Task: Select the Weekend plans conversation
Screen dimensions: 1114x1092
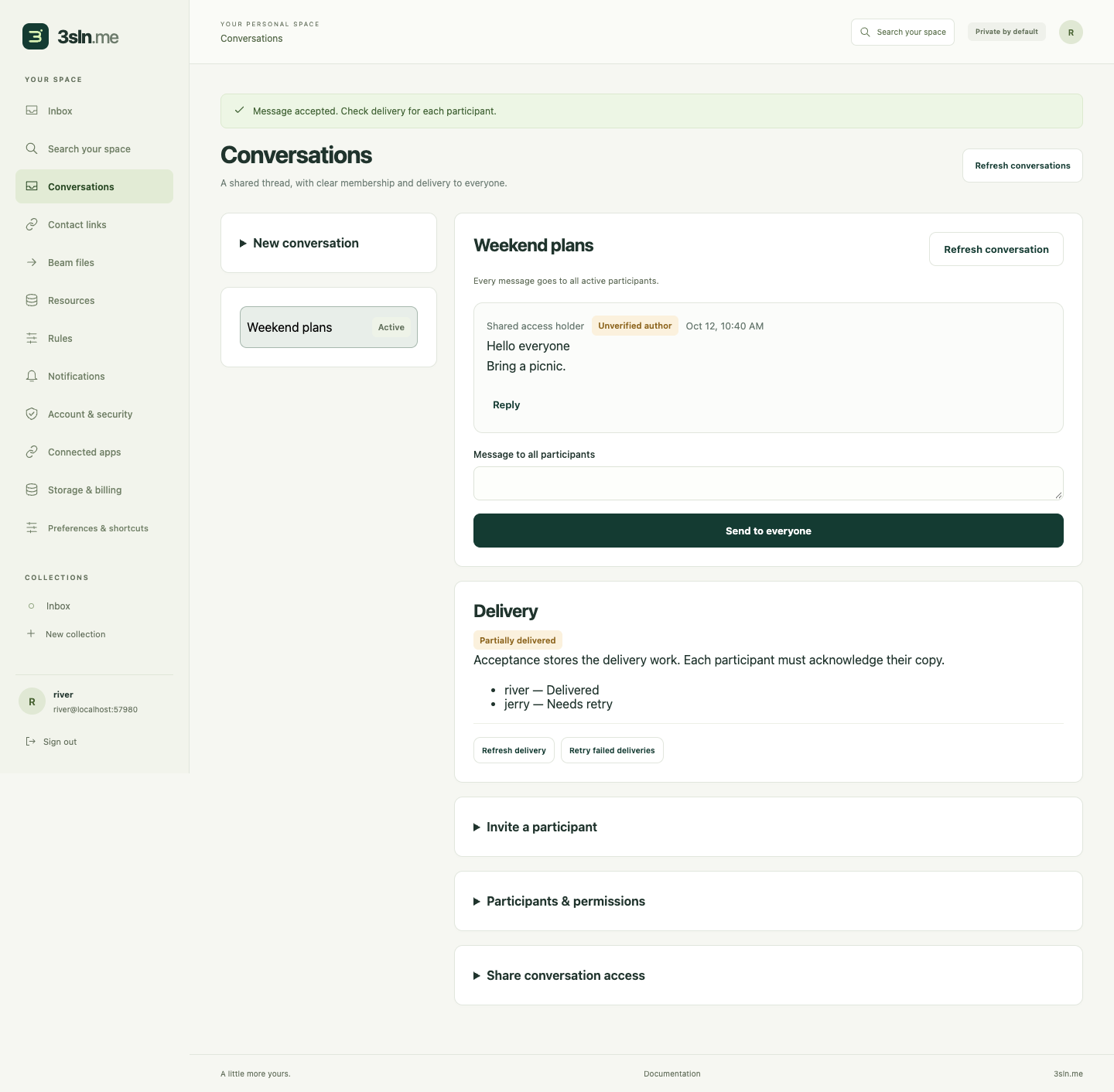Action: pos(329,327)
